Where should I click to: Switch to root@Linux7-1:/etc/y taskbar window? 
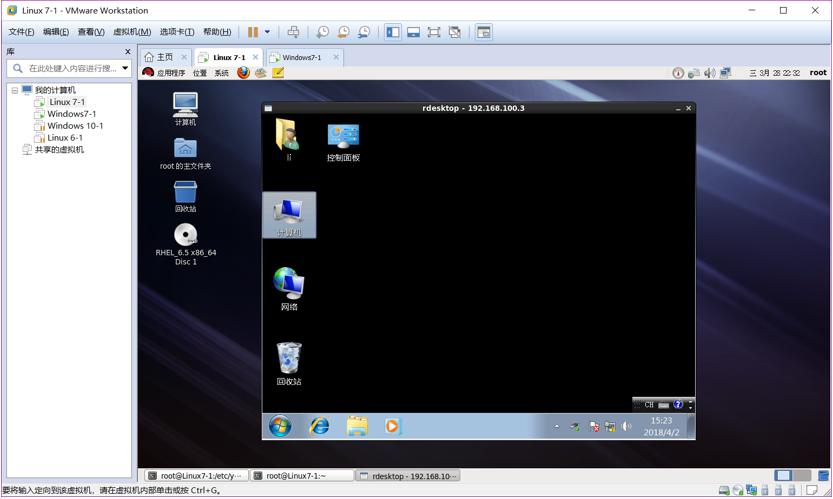pos(196,476)
